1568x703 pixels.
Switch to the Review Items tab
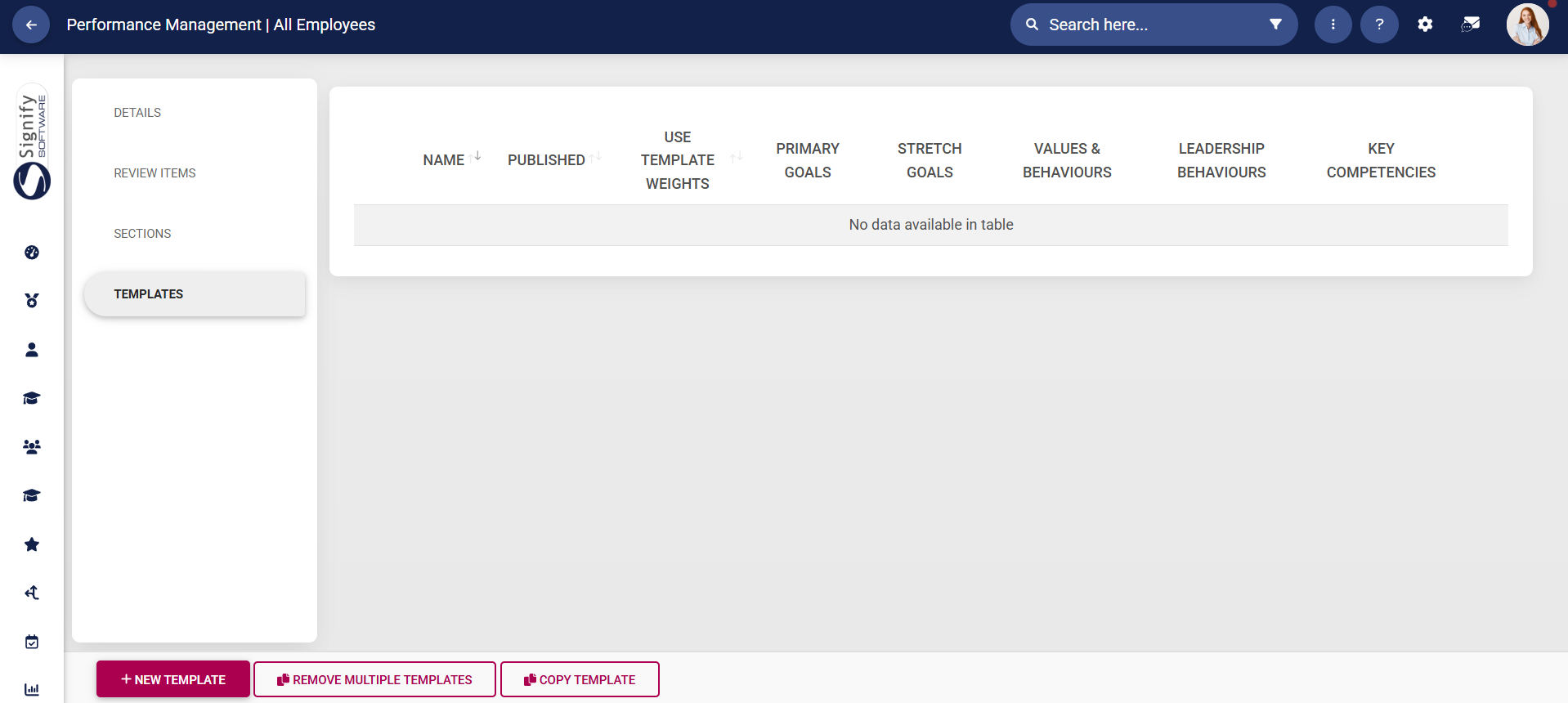[155, 173]
